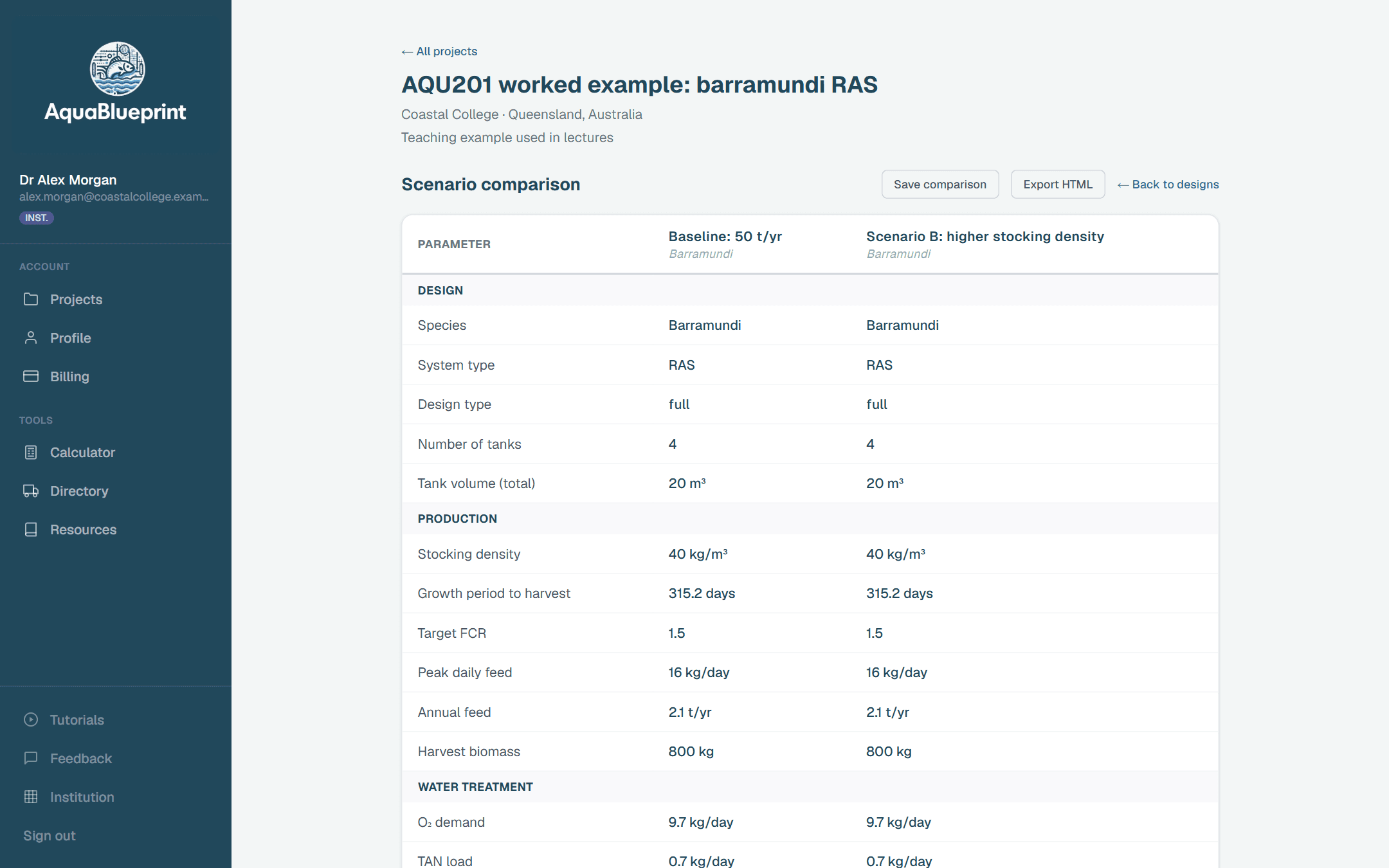This screenshot has width=1389, height=868.
Task: Click Baseline stocking density 40 kg/m³
Action: pos(698,554)
